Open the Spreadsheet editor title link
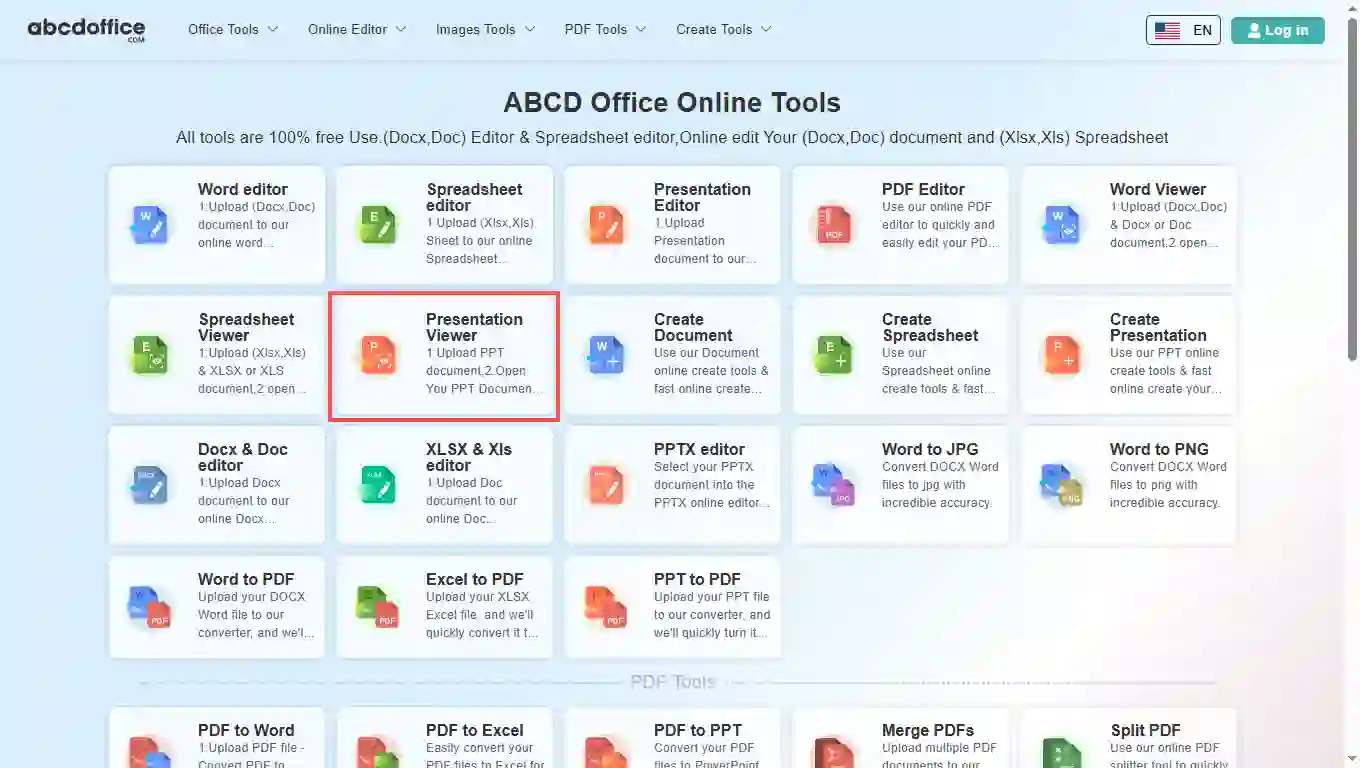This screenshot has width=1360, height=768. click(x=474, y=197)
